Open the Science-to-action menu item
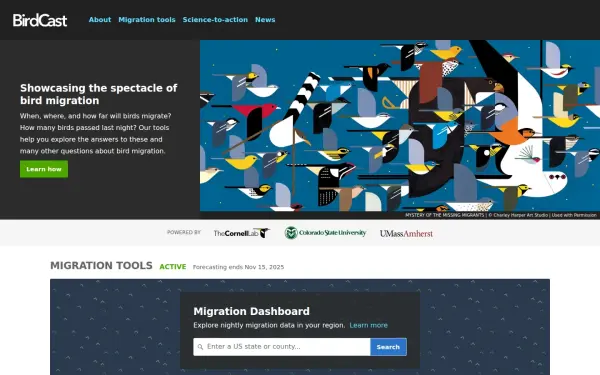The image size is (600, 375). (215, 20)
